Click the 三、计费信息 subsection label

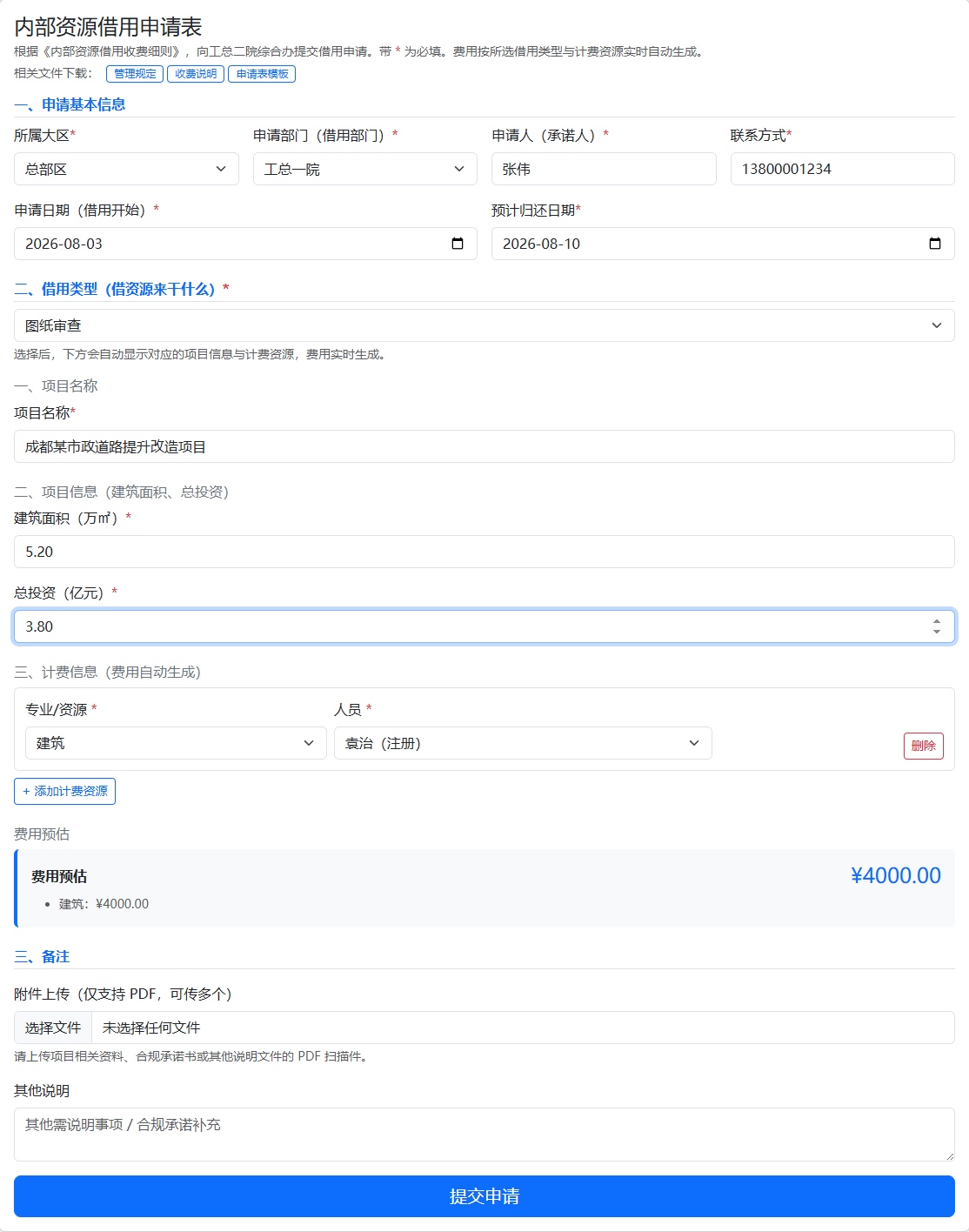[107, 672]
